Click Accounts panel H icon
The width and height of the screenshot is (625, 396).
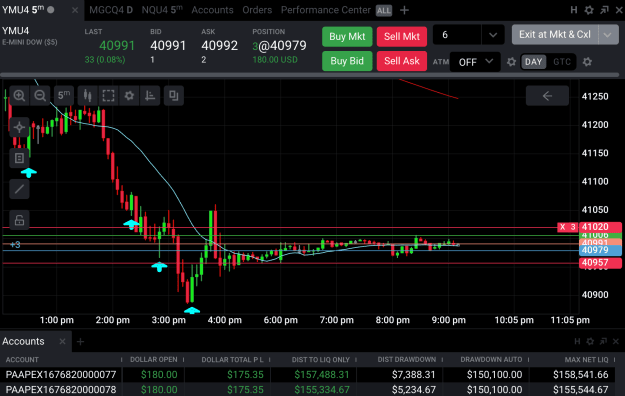[577, 341]
